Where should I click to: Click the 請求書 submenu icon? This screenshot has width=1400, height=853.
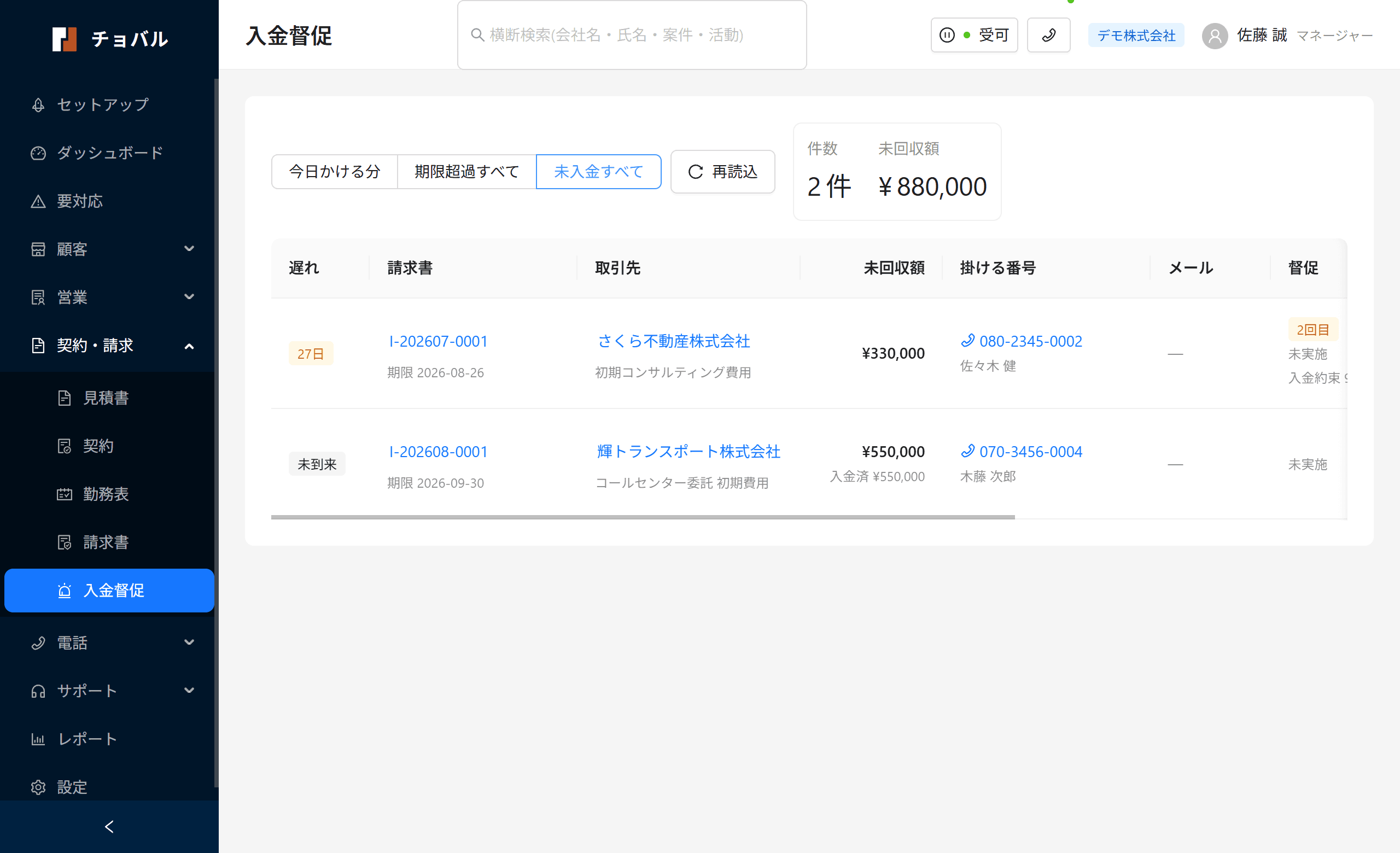(64, 542)
